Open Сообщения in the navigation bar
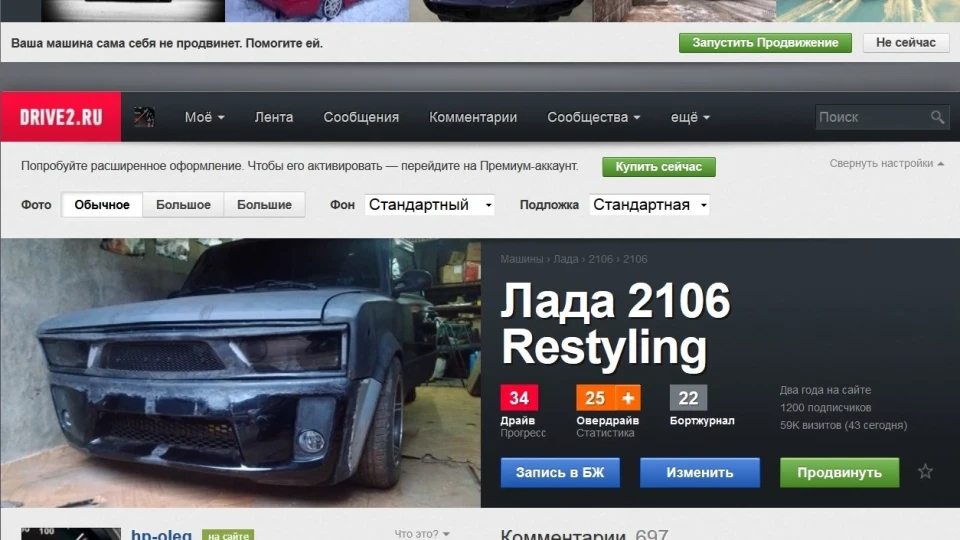 click(361, 117)
